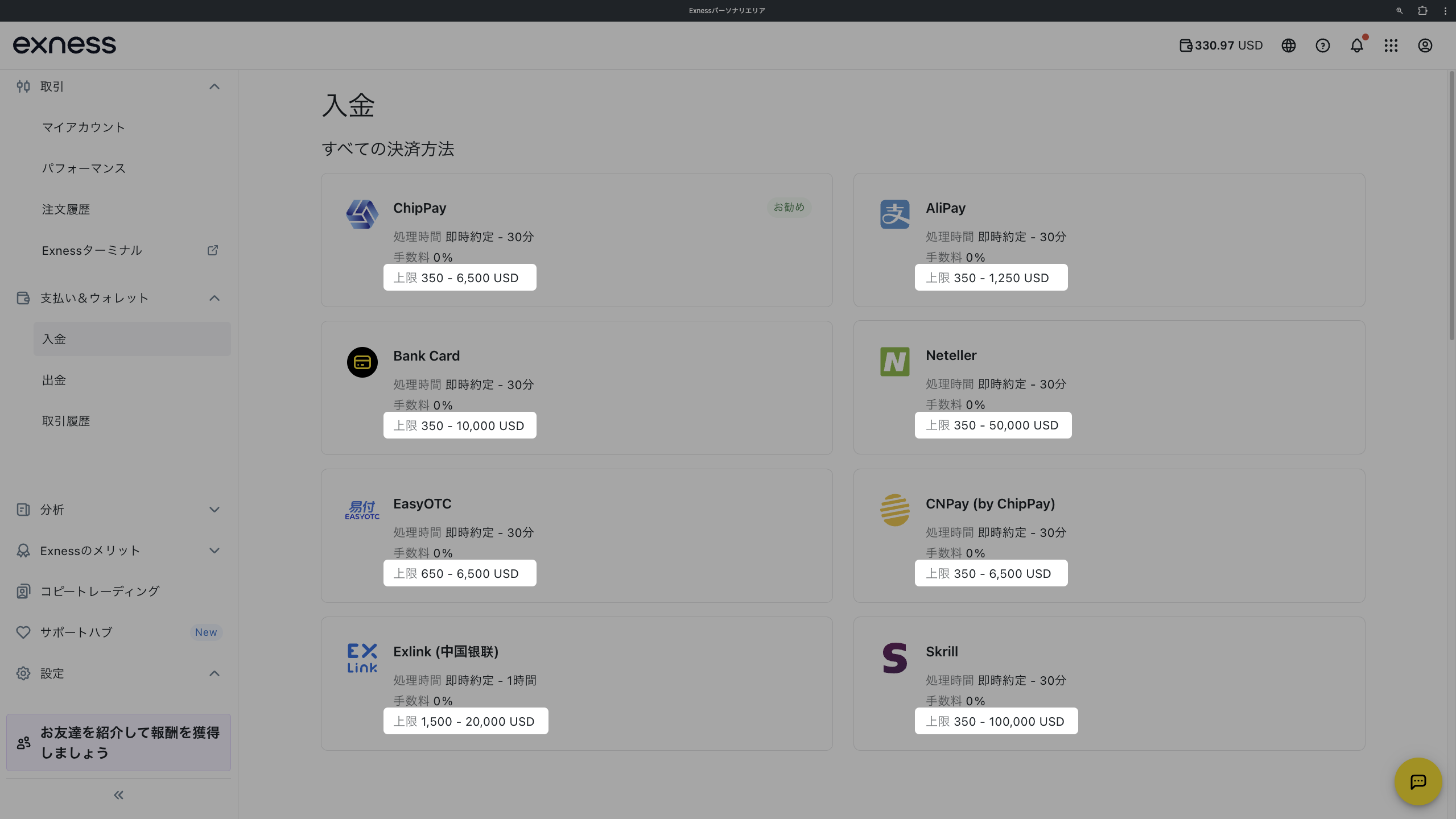Viewport: 1456px width, 819px height.
Task: Open パフォーマンス page
Action: click(x=84, y=168)
